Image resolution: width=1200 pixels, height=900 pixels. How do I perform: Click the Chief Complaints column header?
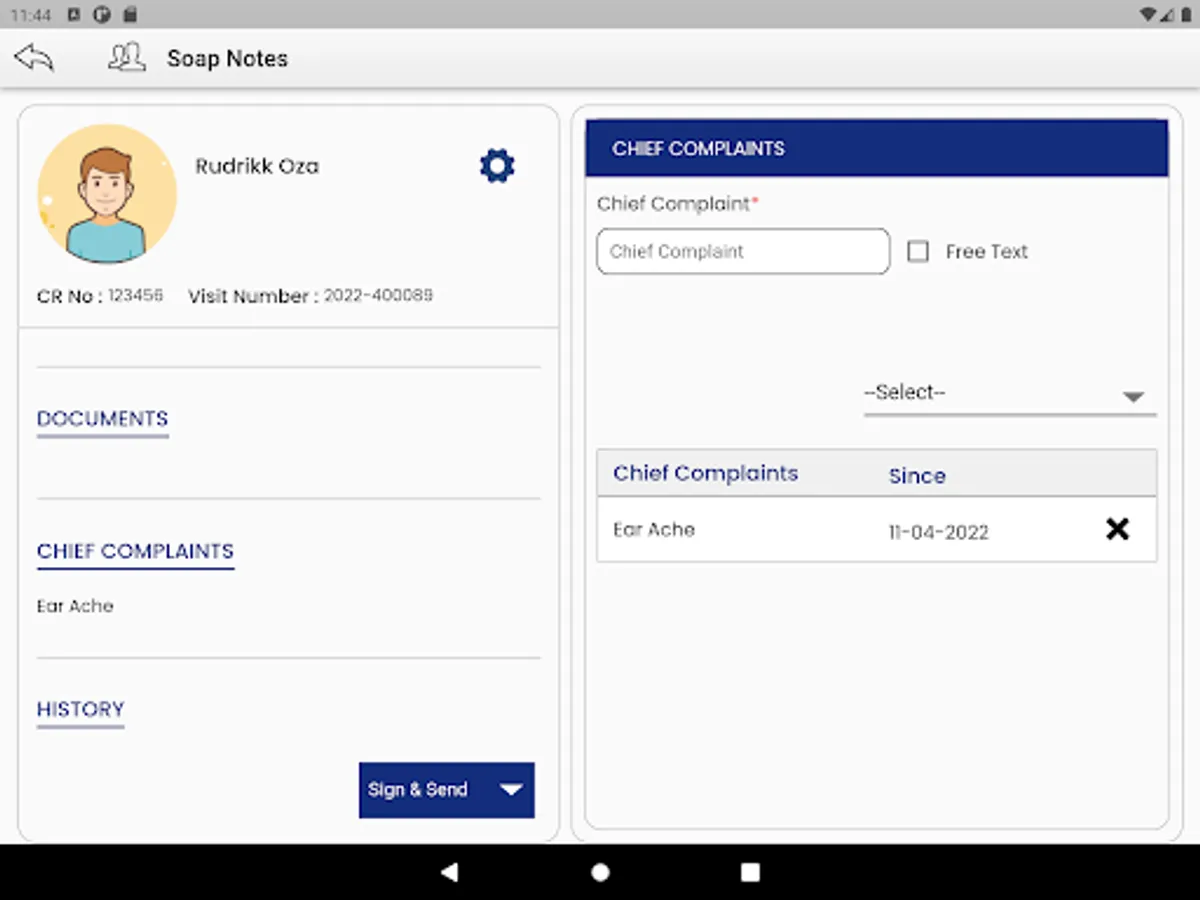pyautogui.click(x=705, y=473)
